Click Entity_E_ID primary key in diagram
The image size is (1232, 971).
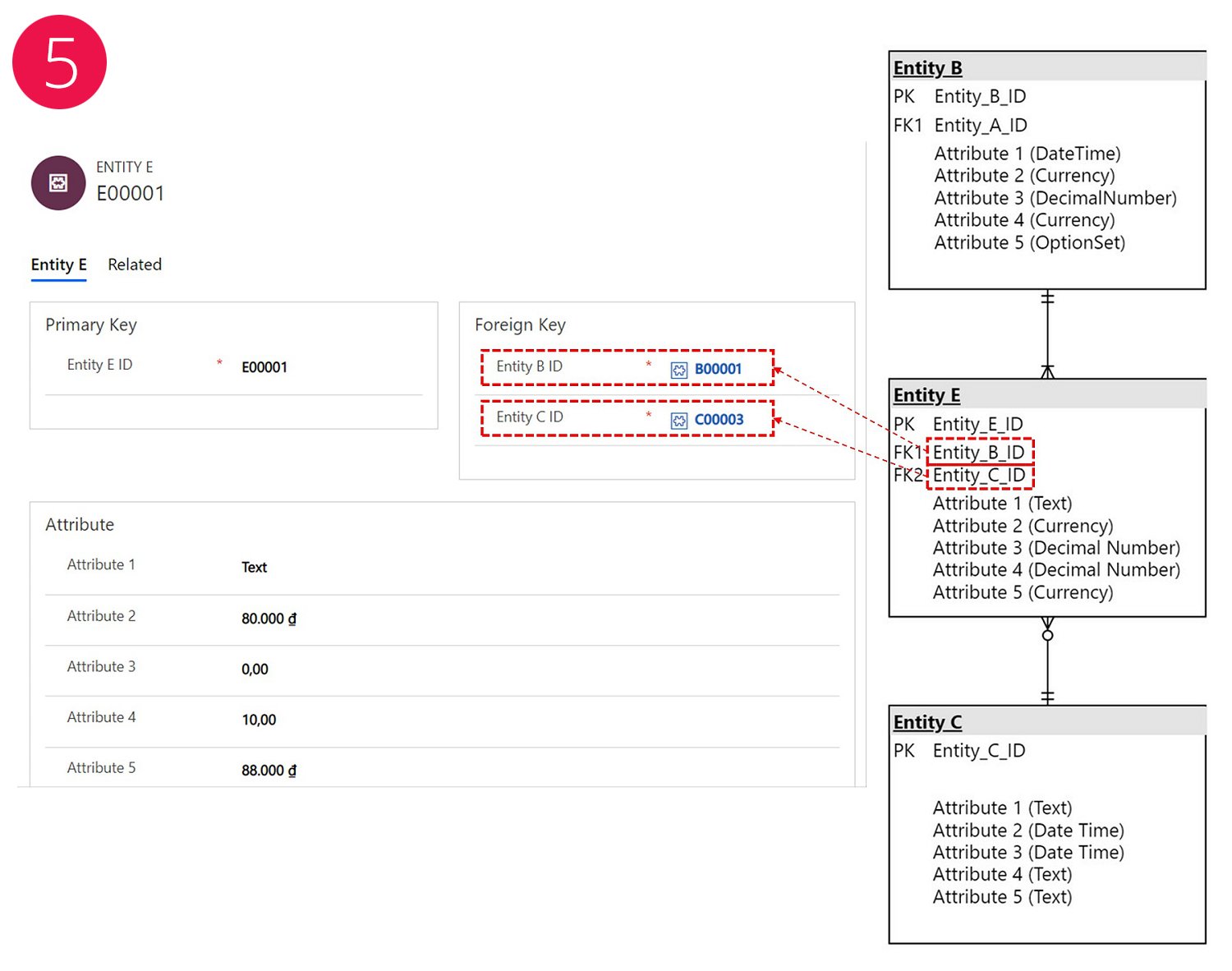977,425
